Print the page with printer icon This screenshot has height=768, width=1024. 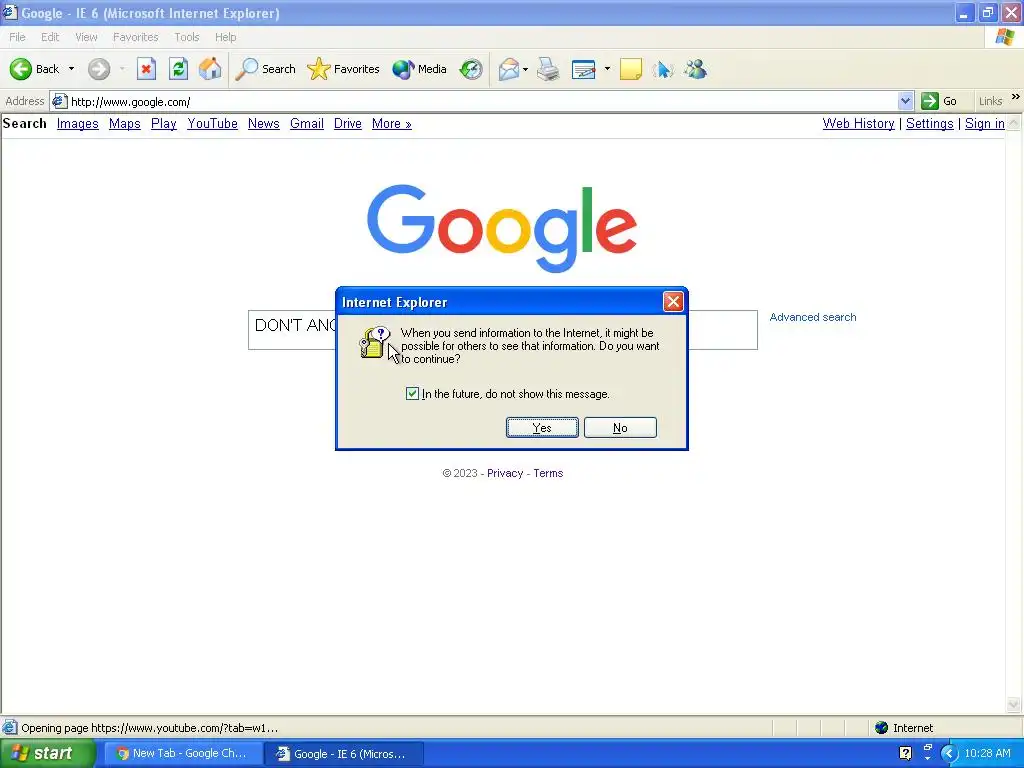pos(548,69)
